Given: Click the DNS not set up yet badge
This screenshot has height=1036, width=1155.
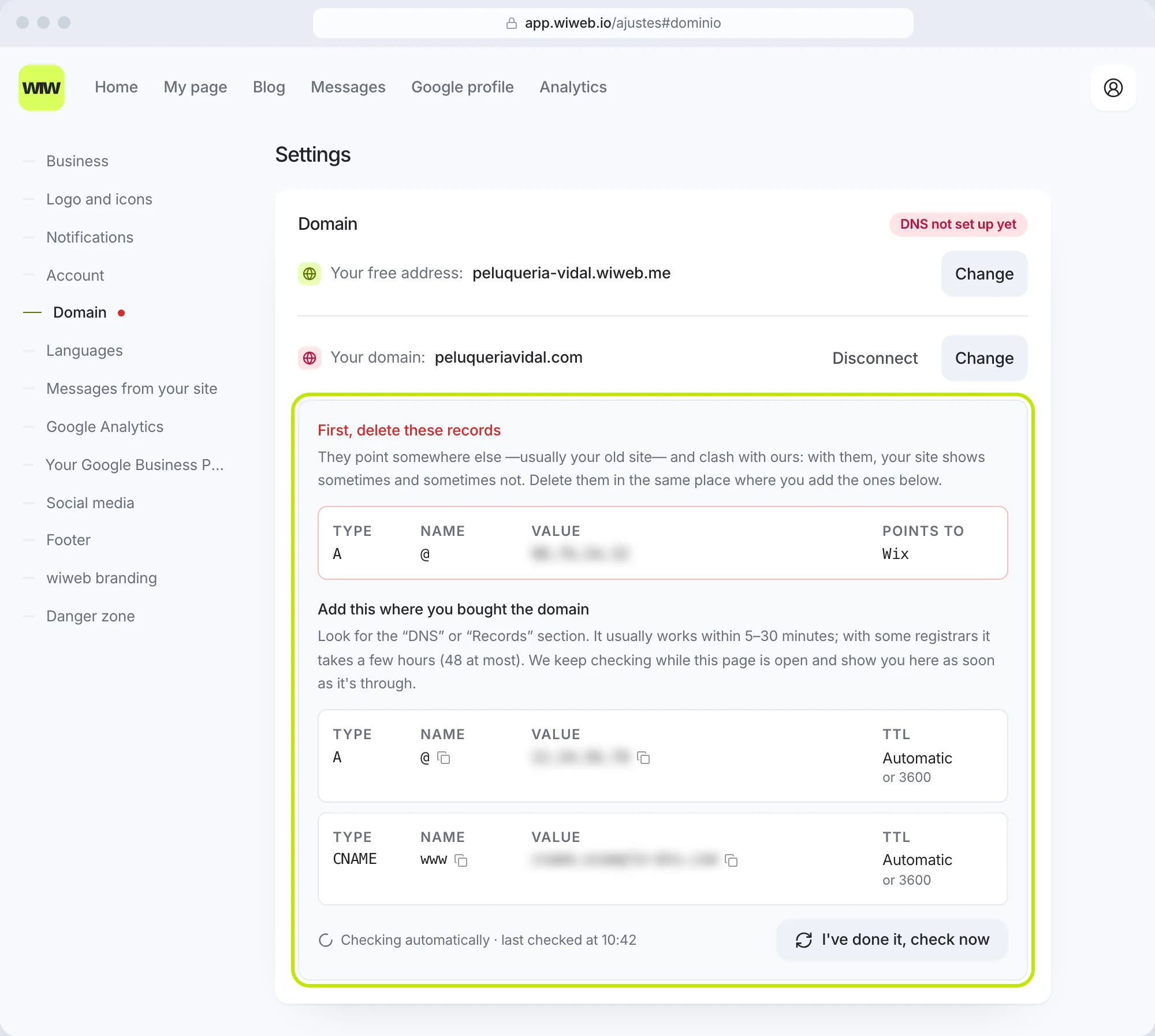Looking at the screenshot, I should (x=958, y=224).
